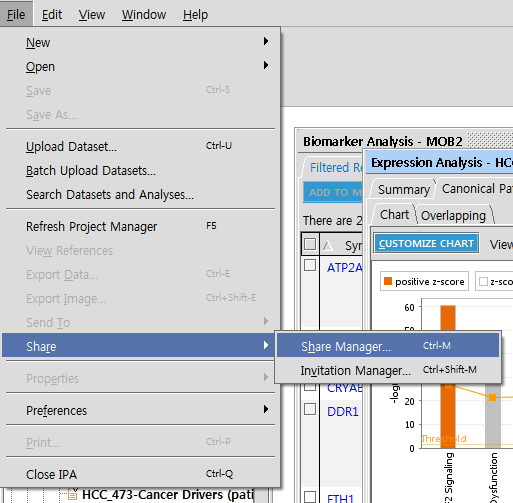Expand the New submenu
This screenshot has height=503, width=513.
point(140,42)
